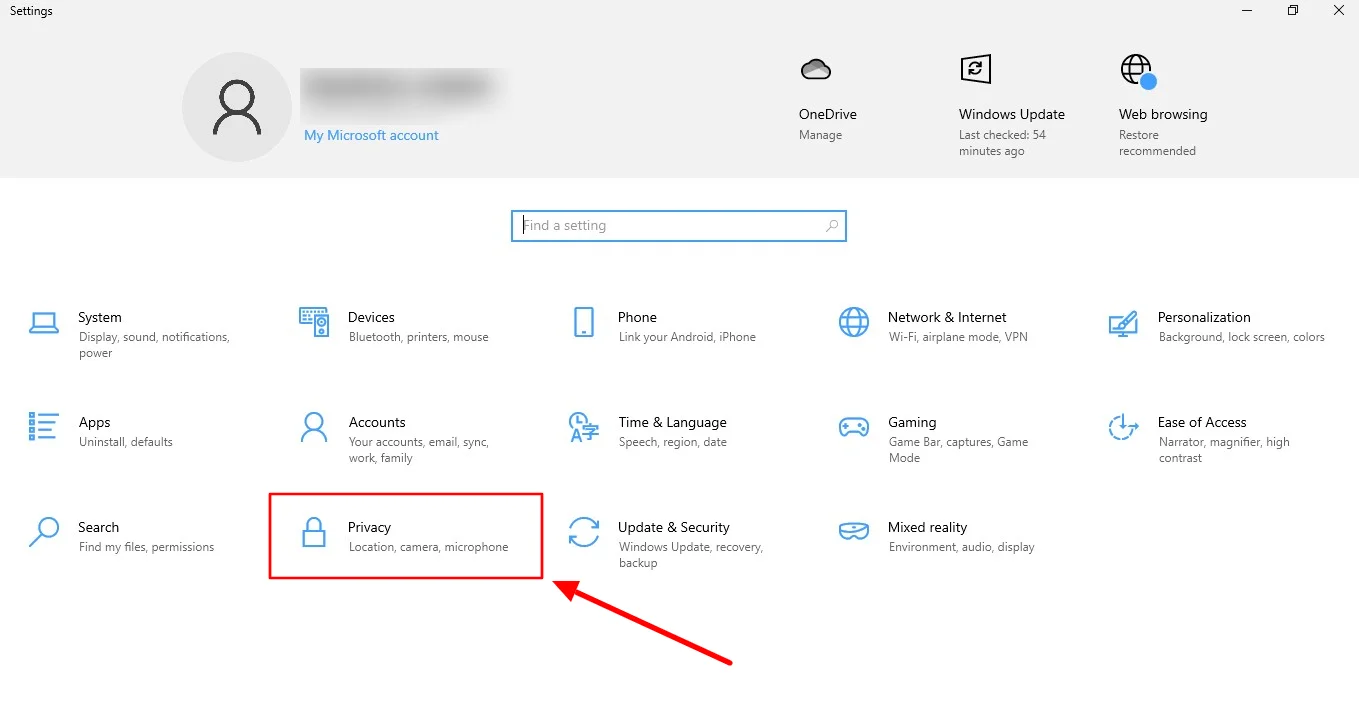Click 'Background, lock screen, colors' description

point(1242,337)
